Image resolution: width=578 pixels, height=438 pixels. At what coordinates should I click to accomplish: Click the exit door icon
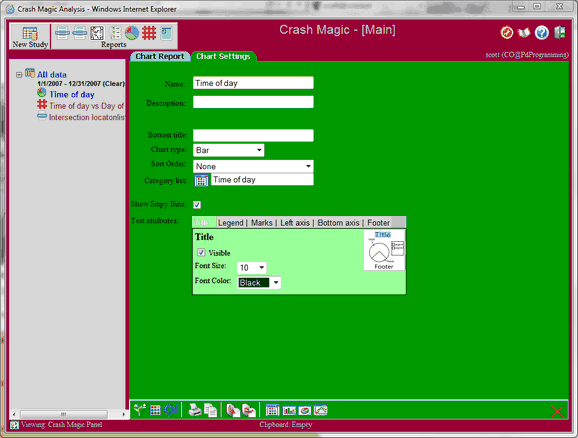[560, 32]
